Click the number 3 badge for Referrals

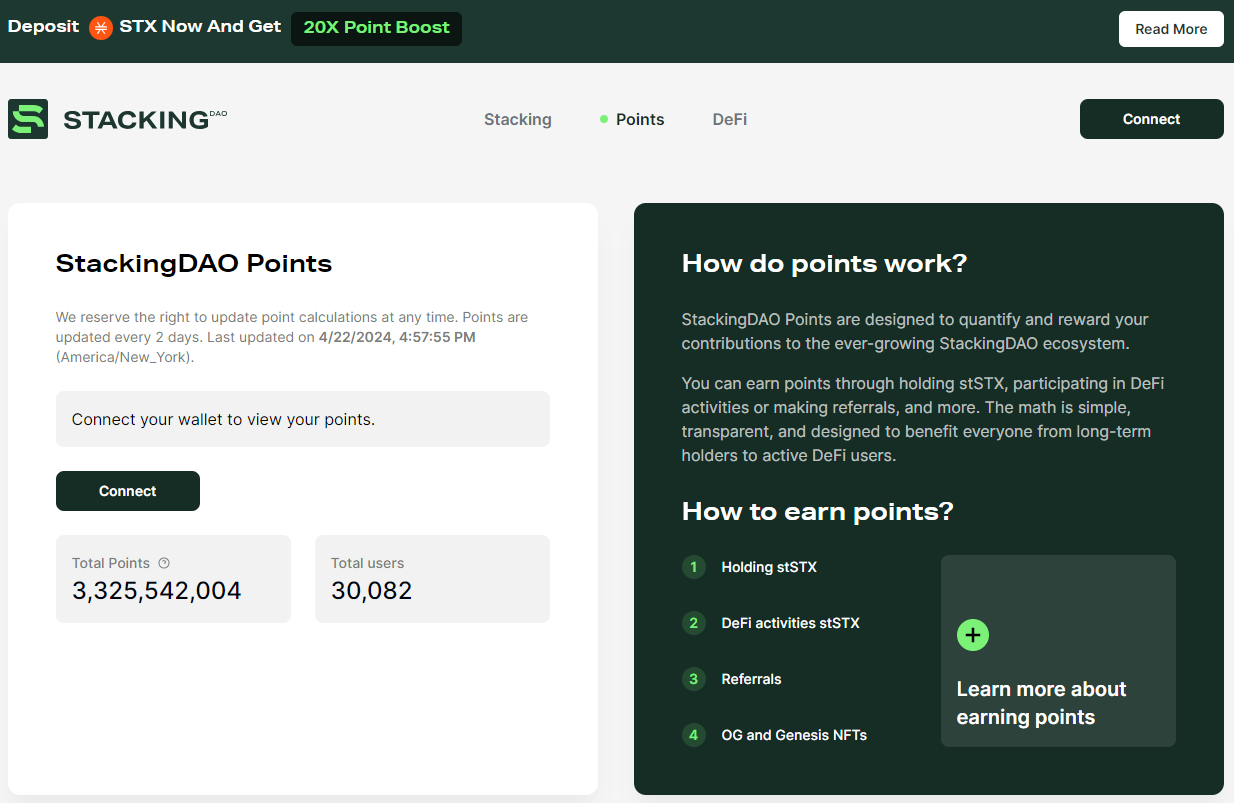pos(694,679)
